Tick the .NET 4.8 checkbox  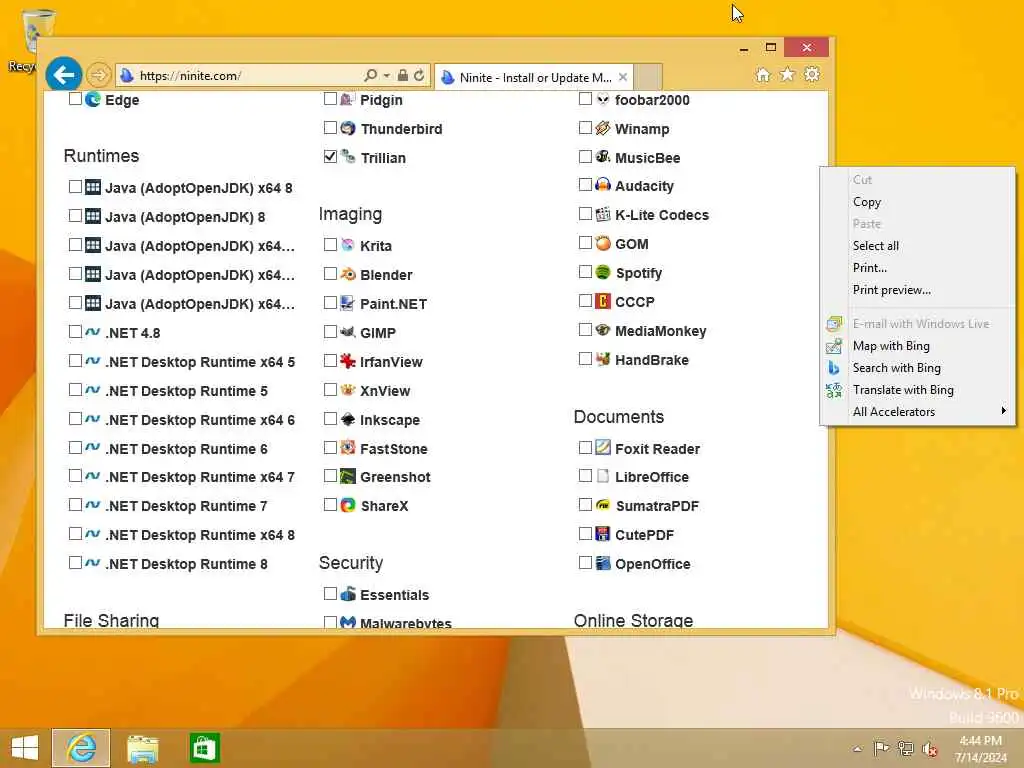[75, 332]
